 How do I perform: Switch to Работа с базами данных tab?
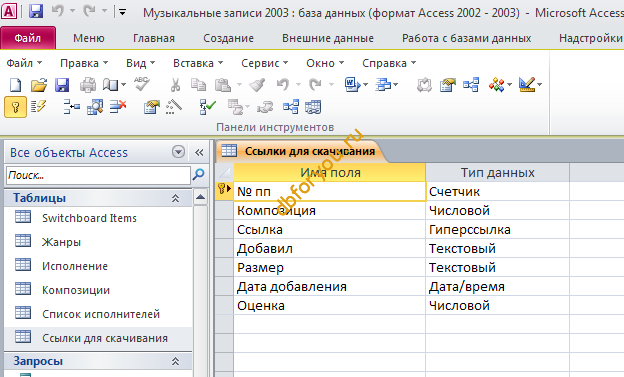tap(466, 38)
